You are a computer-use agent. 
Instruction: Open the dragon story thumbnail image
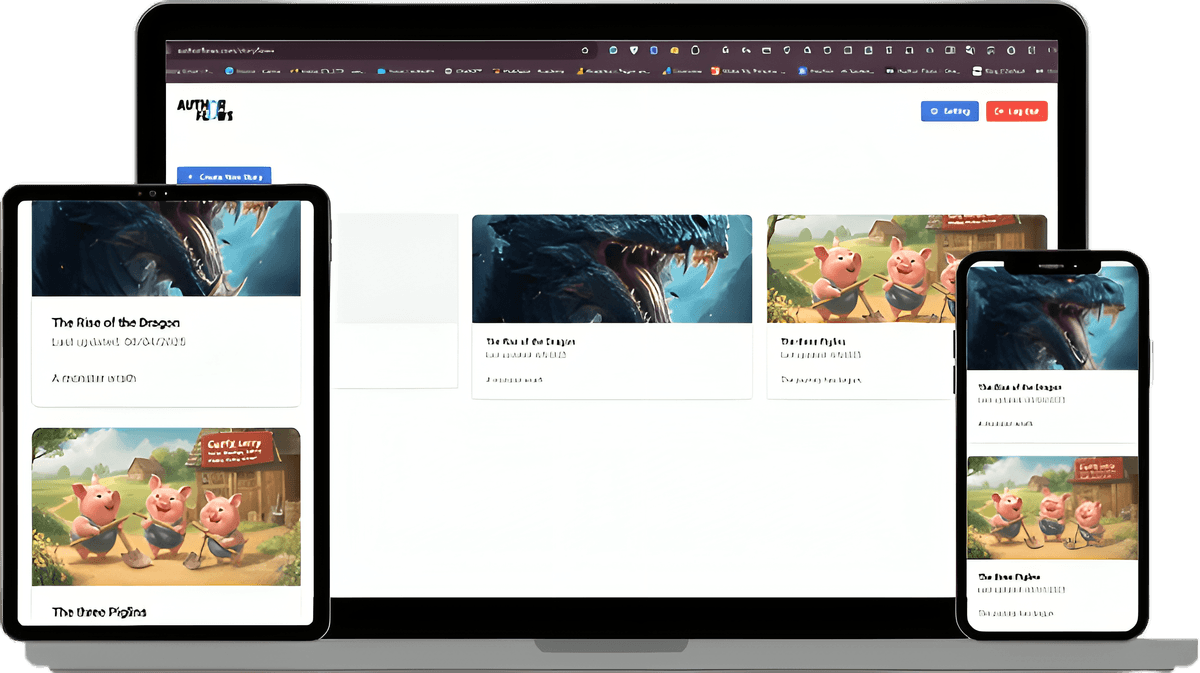(x=611, y=267)
